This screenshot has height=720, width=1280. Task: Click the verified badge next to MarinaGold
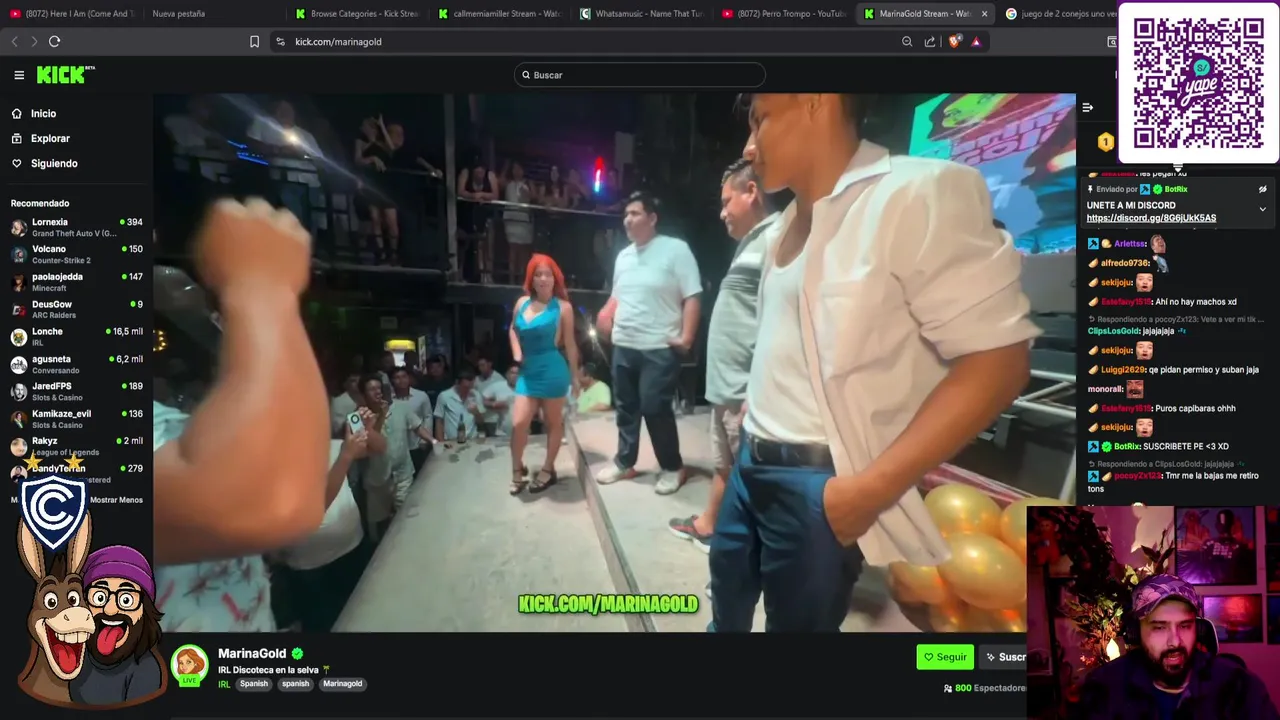(x=297, y=654)
